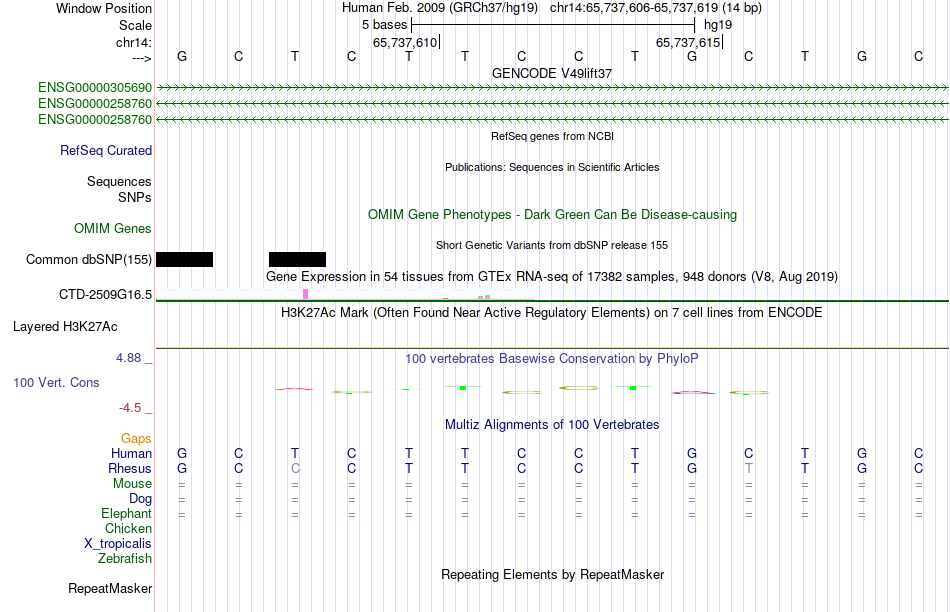Click the '5 bases' scale text

coord(385,25)
